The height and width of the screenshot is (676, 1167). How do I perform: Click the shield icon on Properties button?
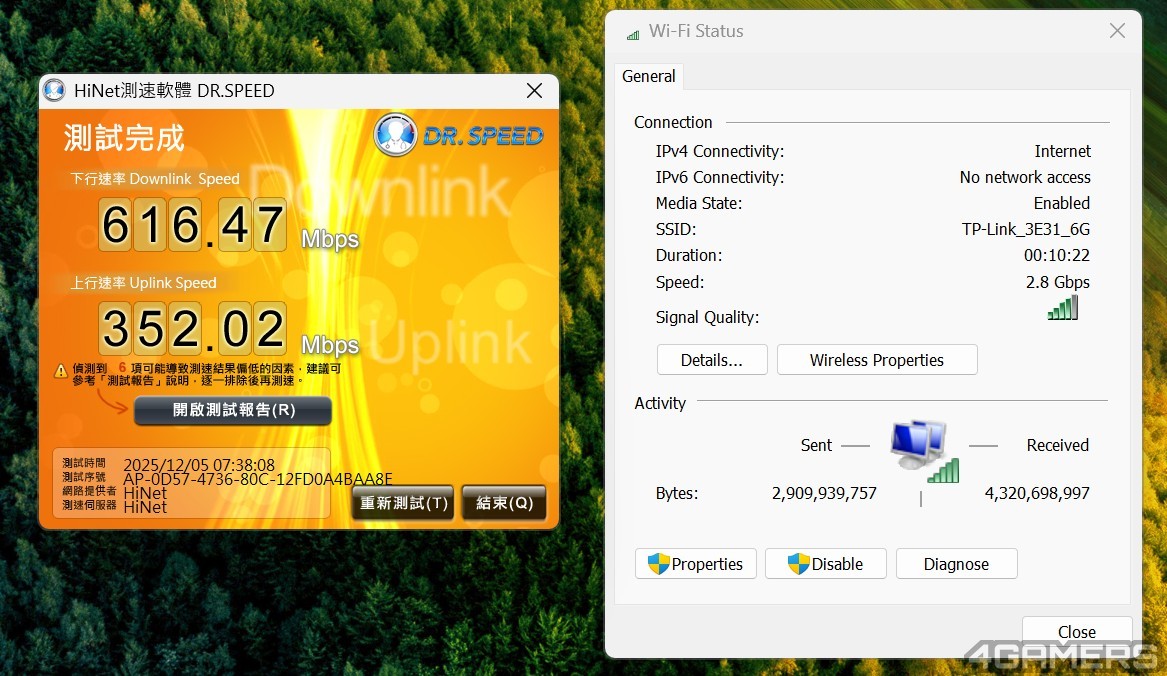658,564
